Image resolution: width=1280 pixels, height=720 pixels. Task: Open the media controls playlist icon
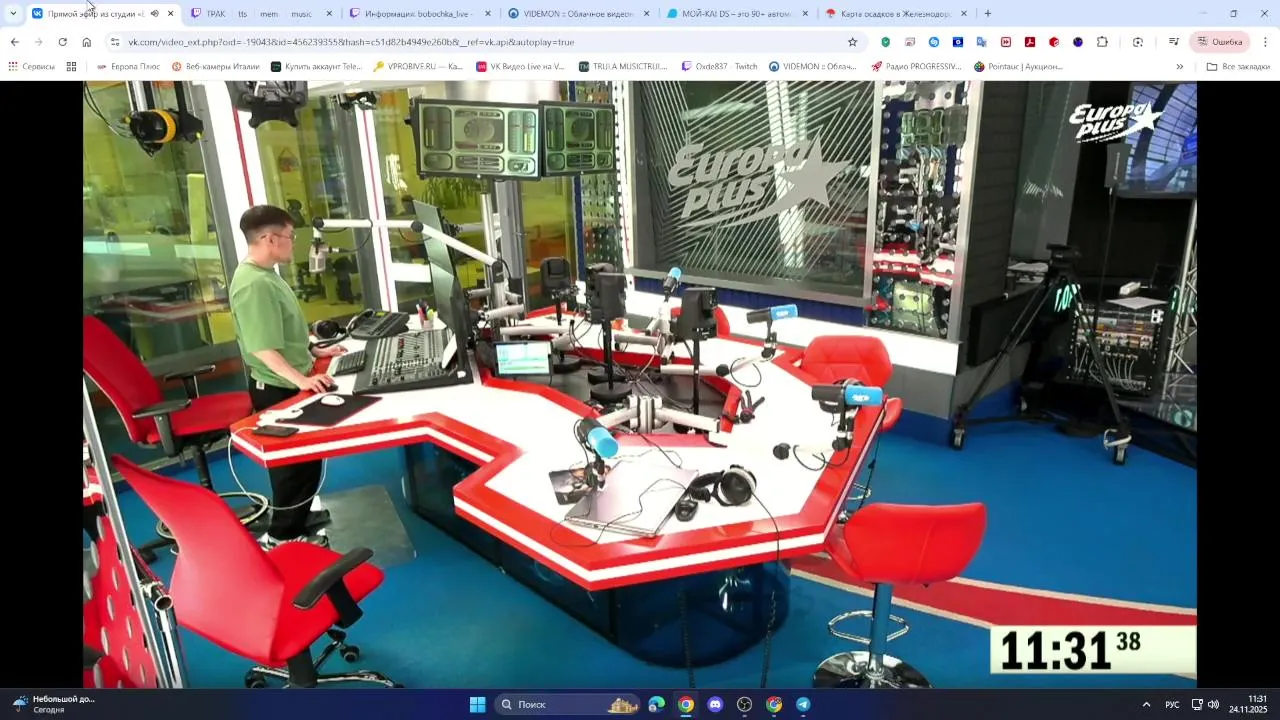coord(1174,42)
